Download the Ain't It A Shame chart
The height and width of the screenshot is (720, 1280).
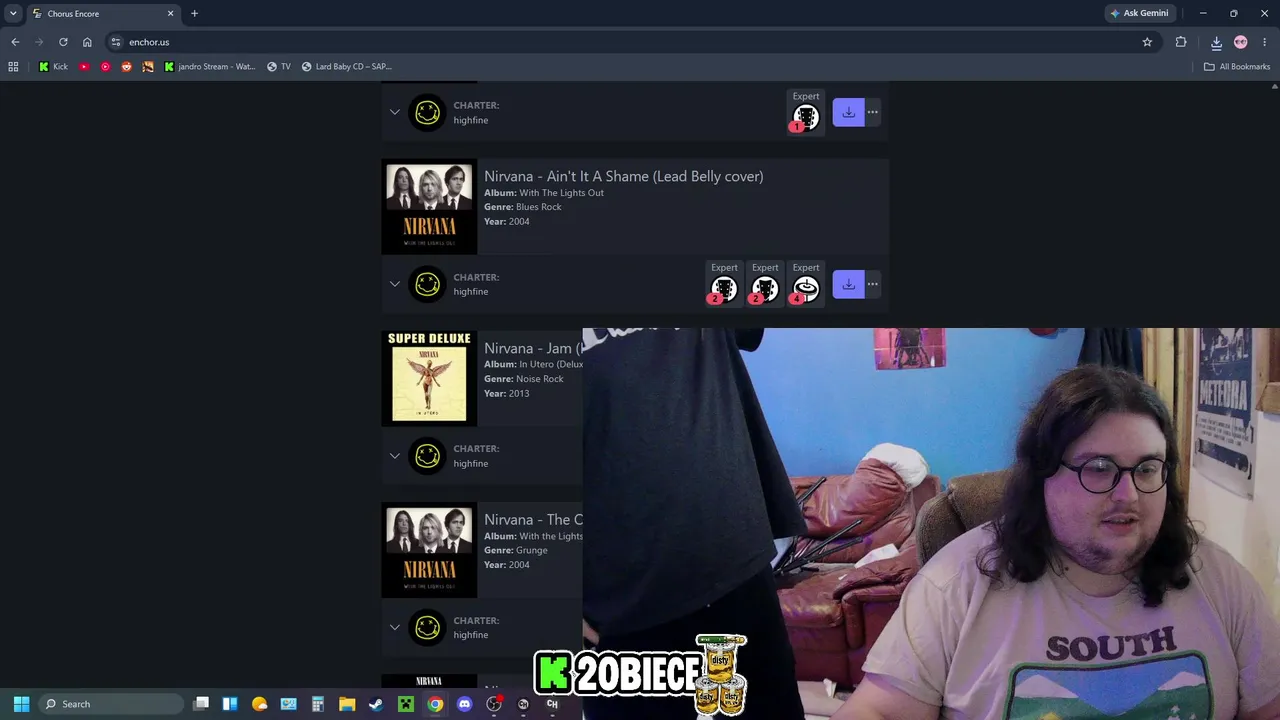click(x=848, y=284)
